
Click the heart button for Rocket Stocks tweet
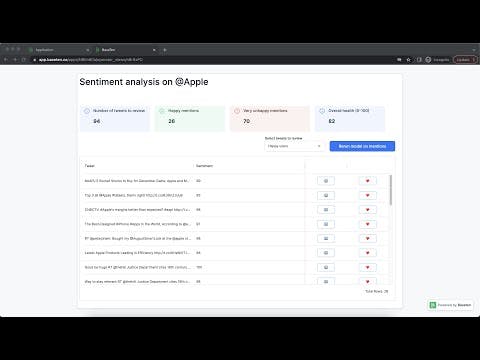pos(368,181)
